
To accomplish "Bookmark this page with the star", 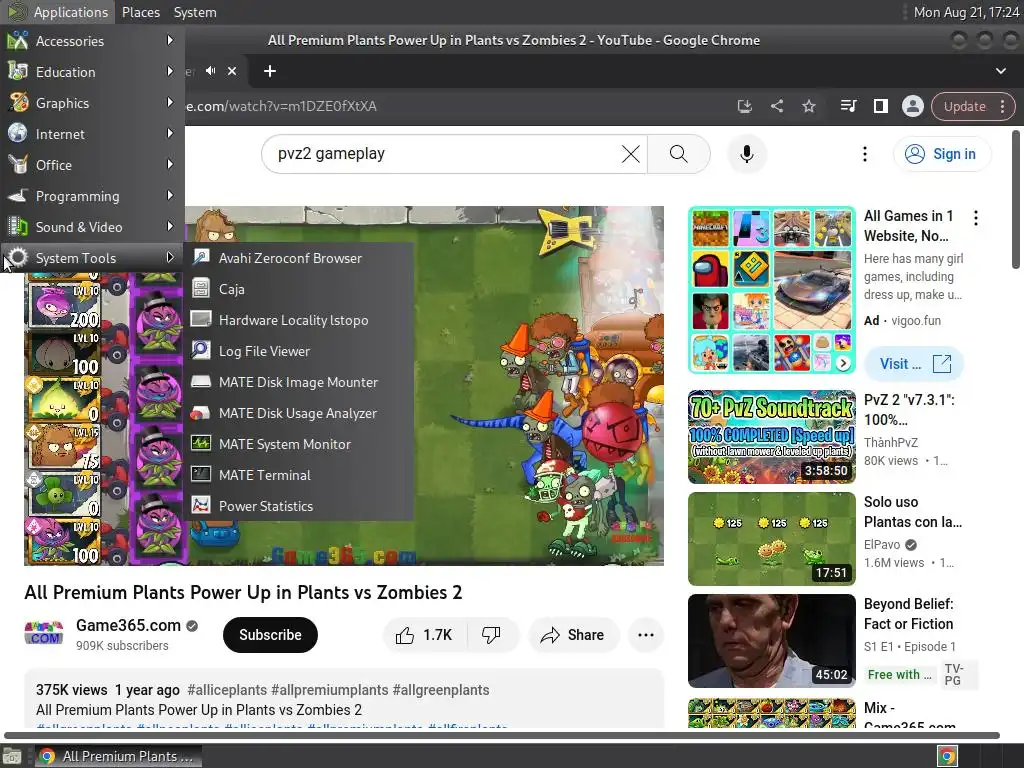I will click(808, 106).
